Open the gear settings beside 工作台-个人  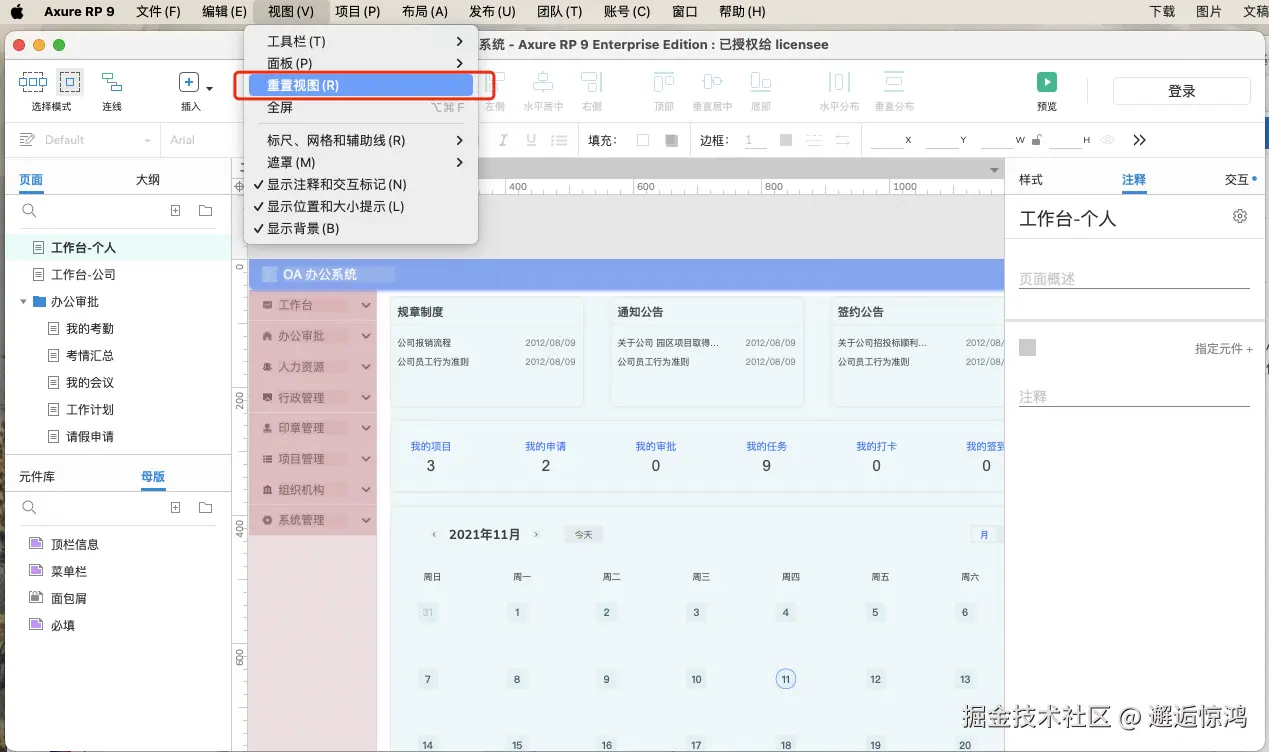coord(1240,216)
